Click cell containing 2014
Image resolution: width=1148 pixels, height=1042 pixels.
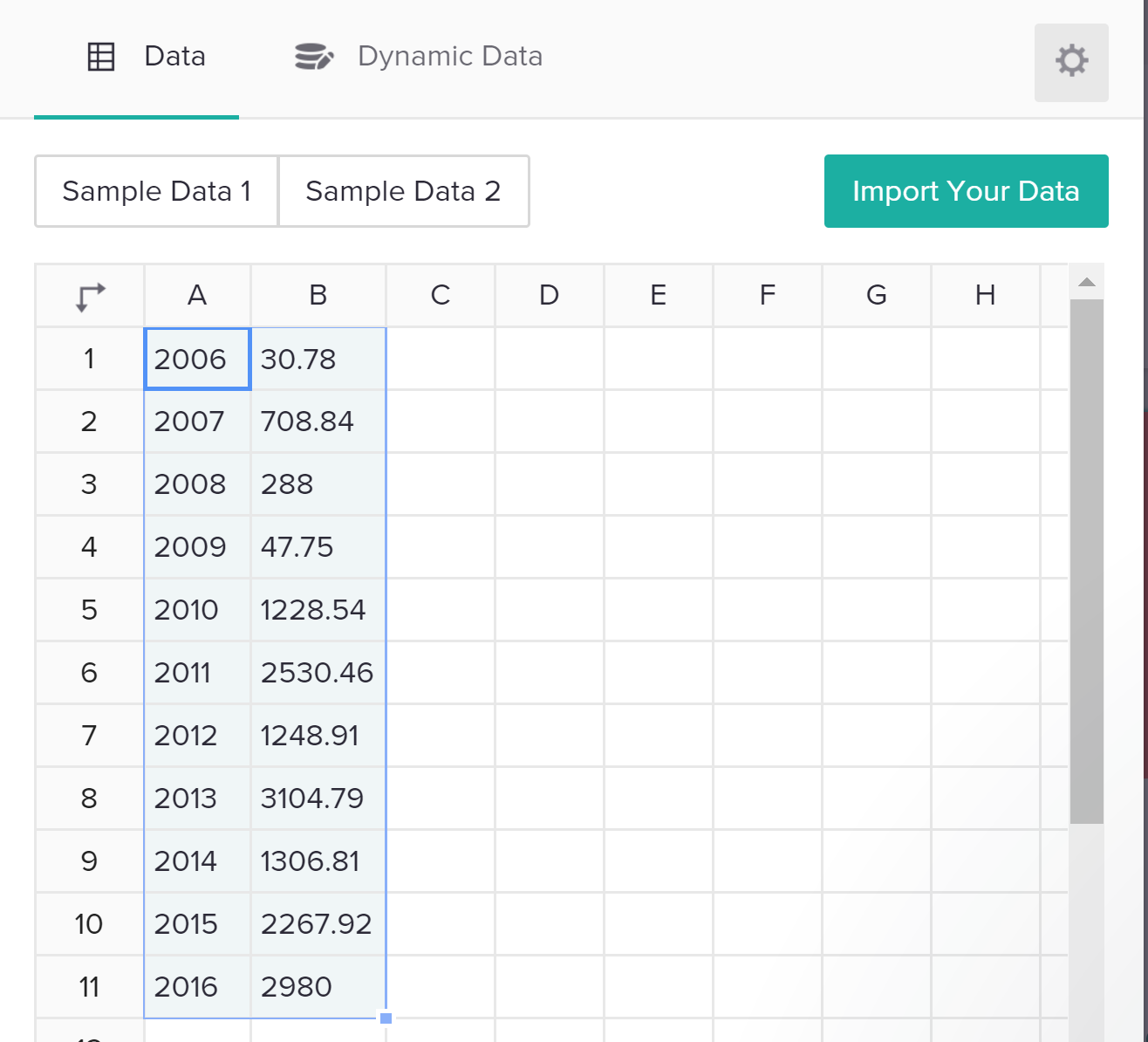coord(197,861)
